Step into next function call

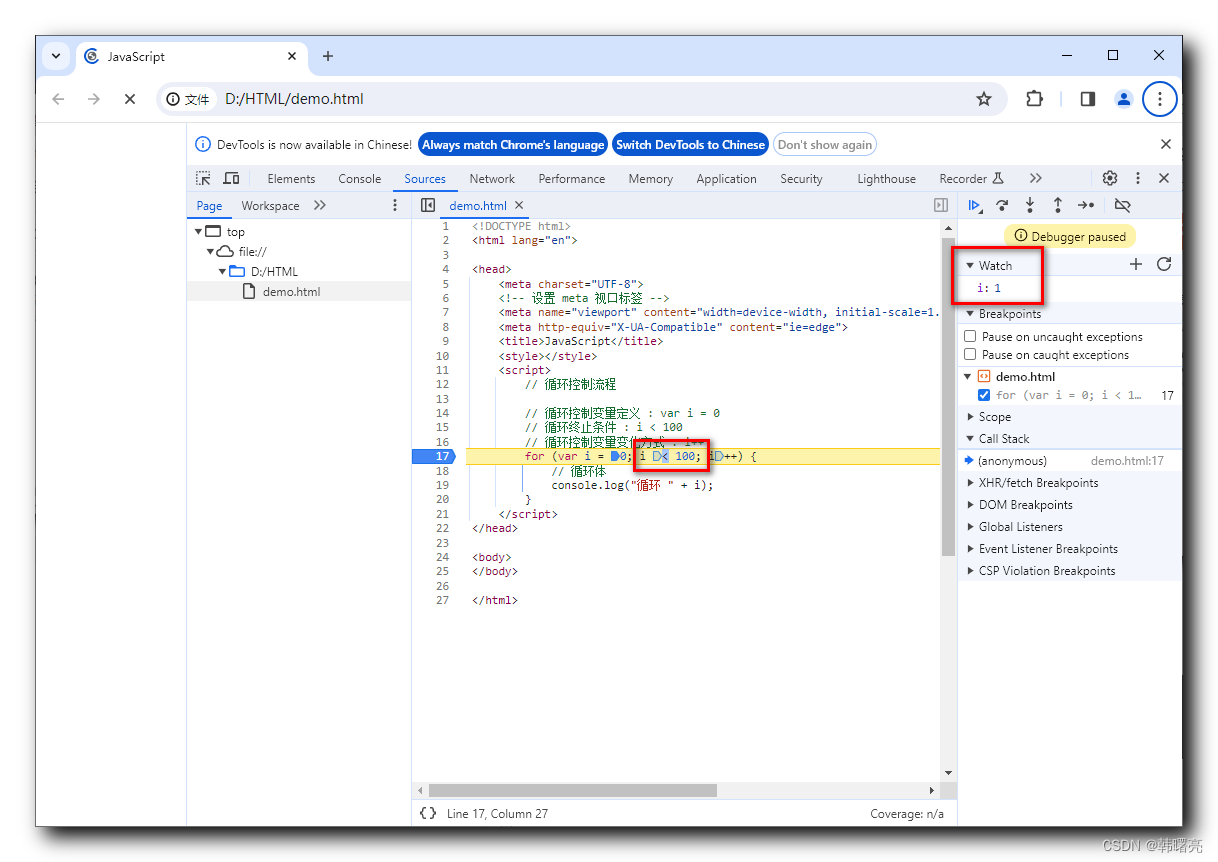(x=1030, y=205)
